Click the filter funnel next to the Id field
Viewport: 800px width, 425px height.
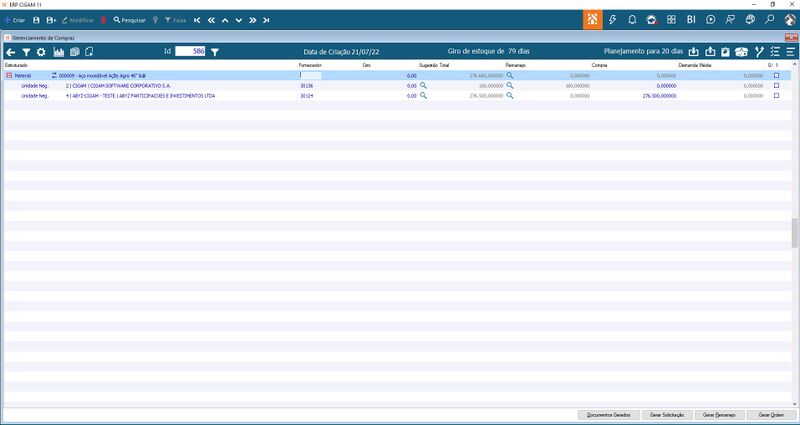(215, 52)
